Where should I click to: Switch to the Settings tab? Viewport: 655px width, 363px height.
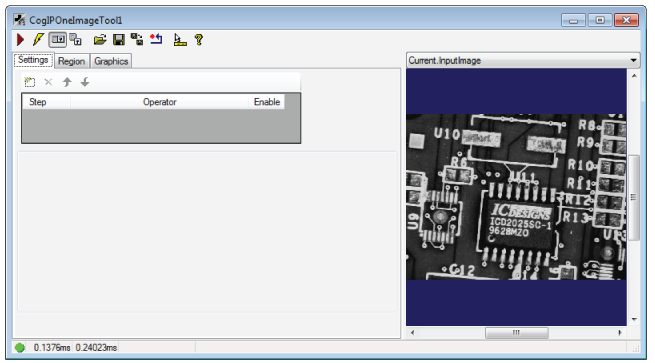(33, 60)
